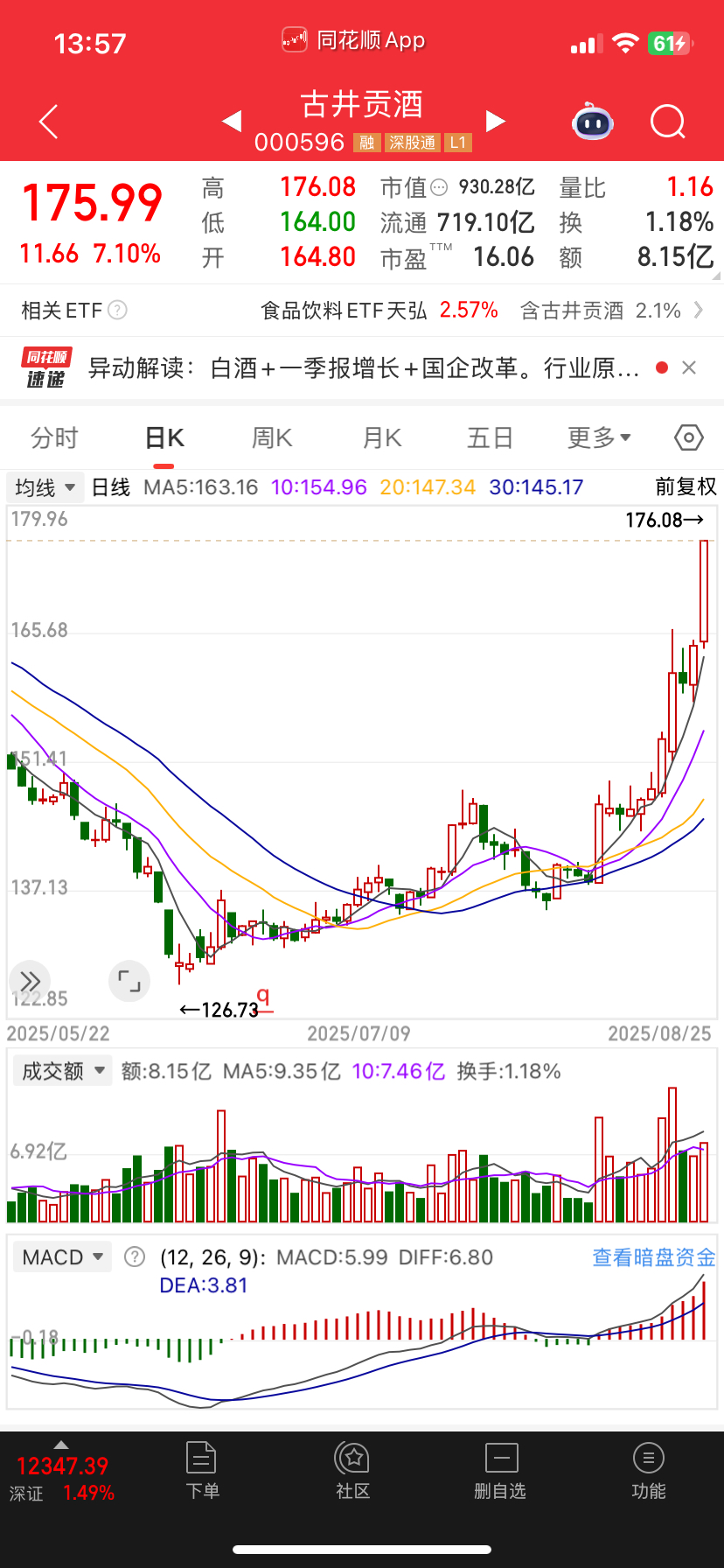Tap the double-chevron expand icon on chart
This screenshot has height=1568, width=724.
click(30, 981)
